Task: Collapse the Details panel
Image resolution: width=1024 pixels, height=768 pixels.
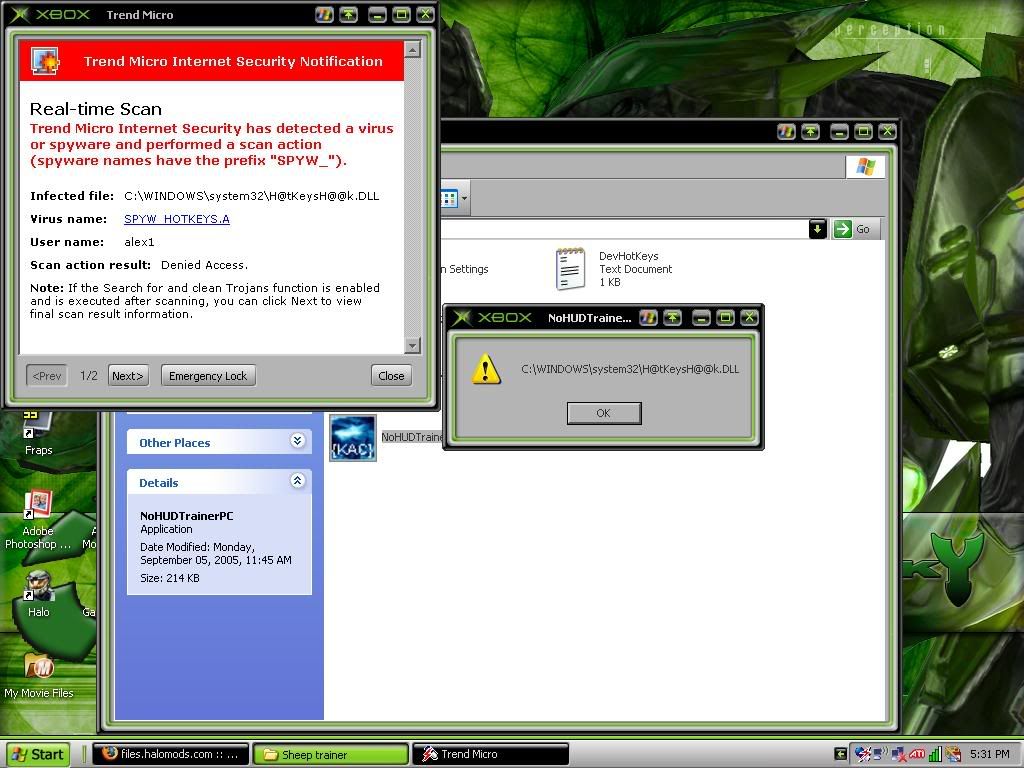Action: (x=297, y=481)
